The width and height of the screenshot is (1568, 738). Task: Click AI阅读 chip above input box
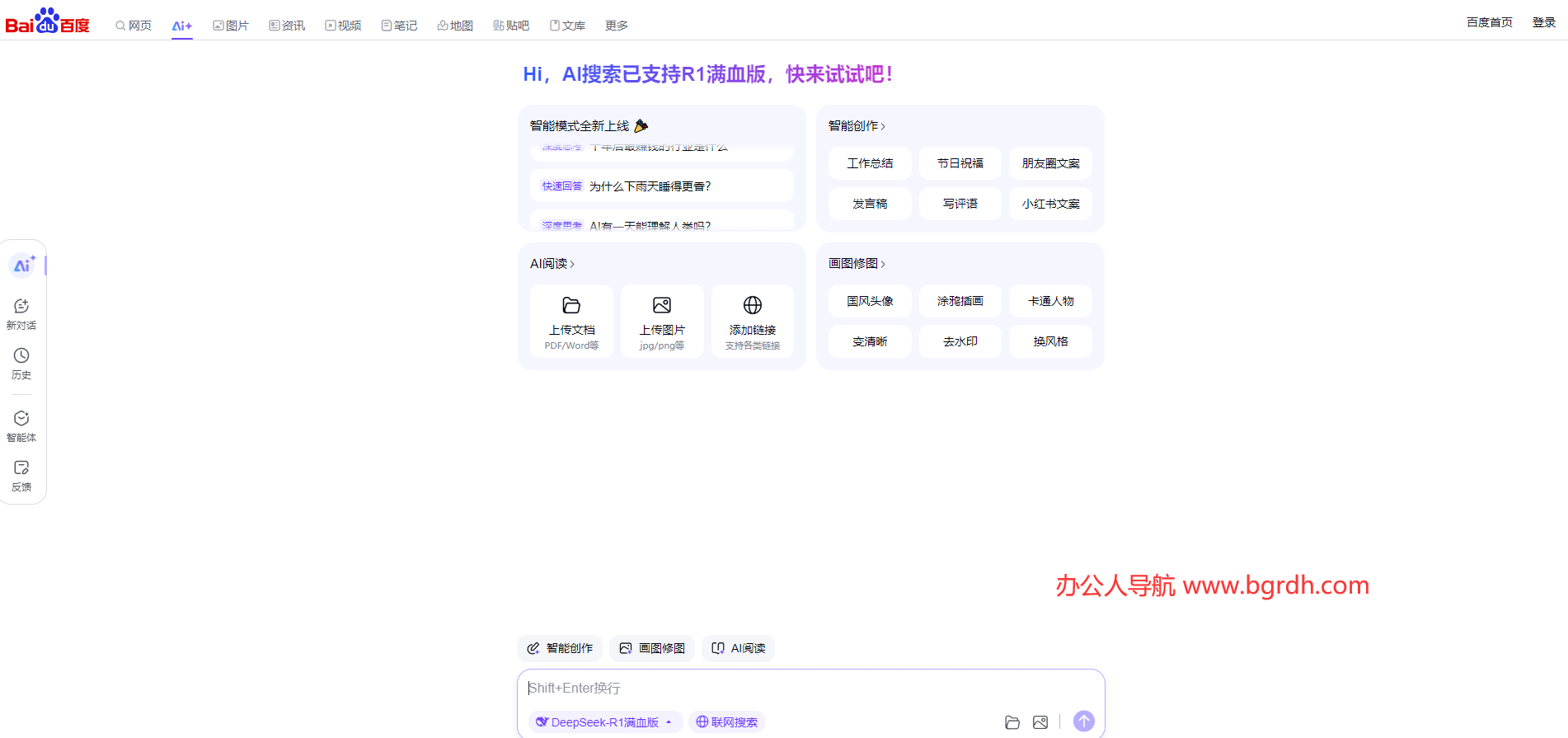coord(739,648)
